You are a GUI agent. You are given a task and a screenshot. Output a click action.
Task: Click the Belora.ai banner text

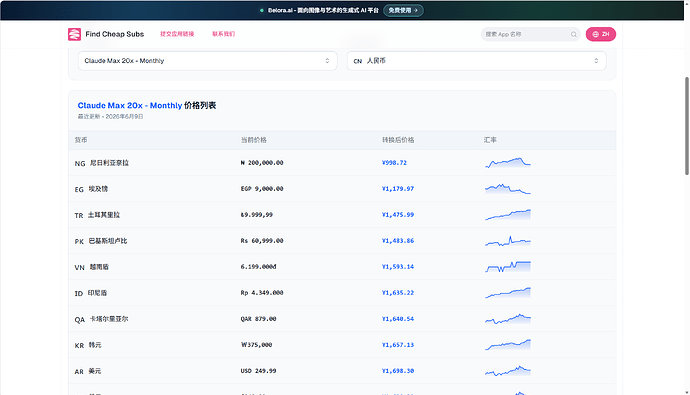(323, 10)
